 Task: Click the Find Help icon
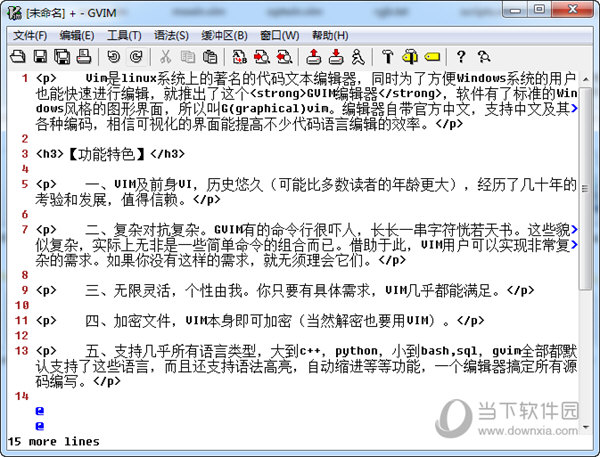coord(484,57)
